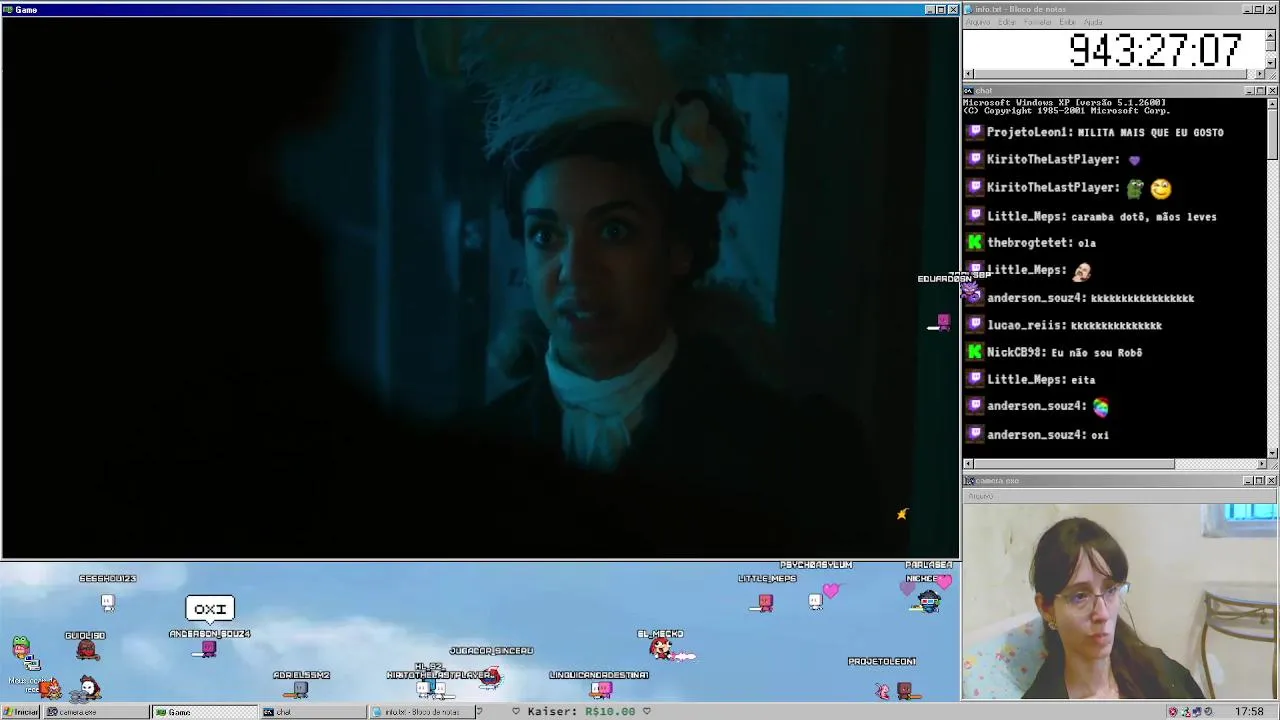Screen dimensions: 1280x720
Task: Click the notepad icon in info.txt title bar
Action: pyautogui.click(x=969, y=9)
